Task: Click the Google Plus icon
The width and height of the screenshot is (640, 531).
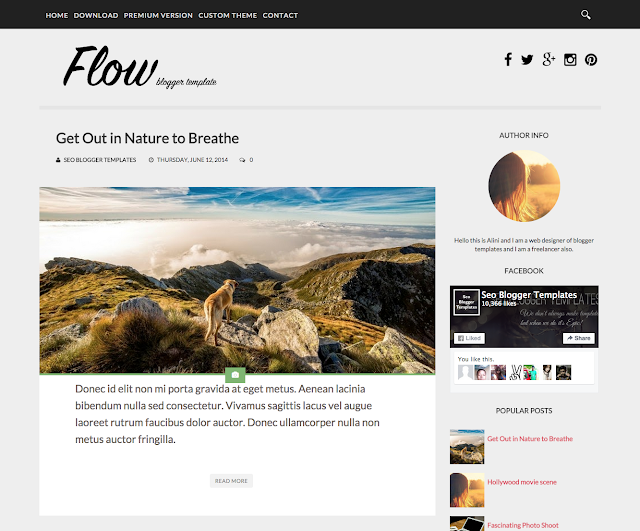Action: 549,60
